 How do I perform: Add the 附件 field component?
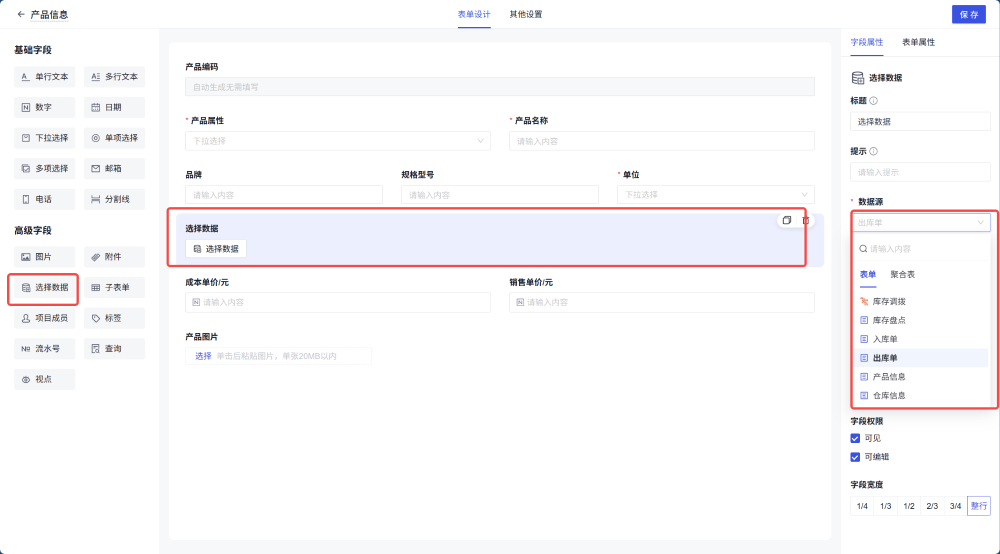(x=114, y=257)
